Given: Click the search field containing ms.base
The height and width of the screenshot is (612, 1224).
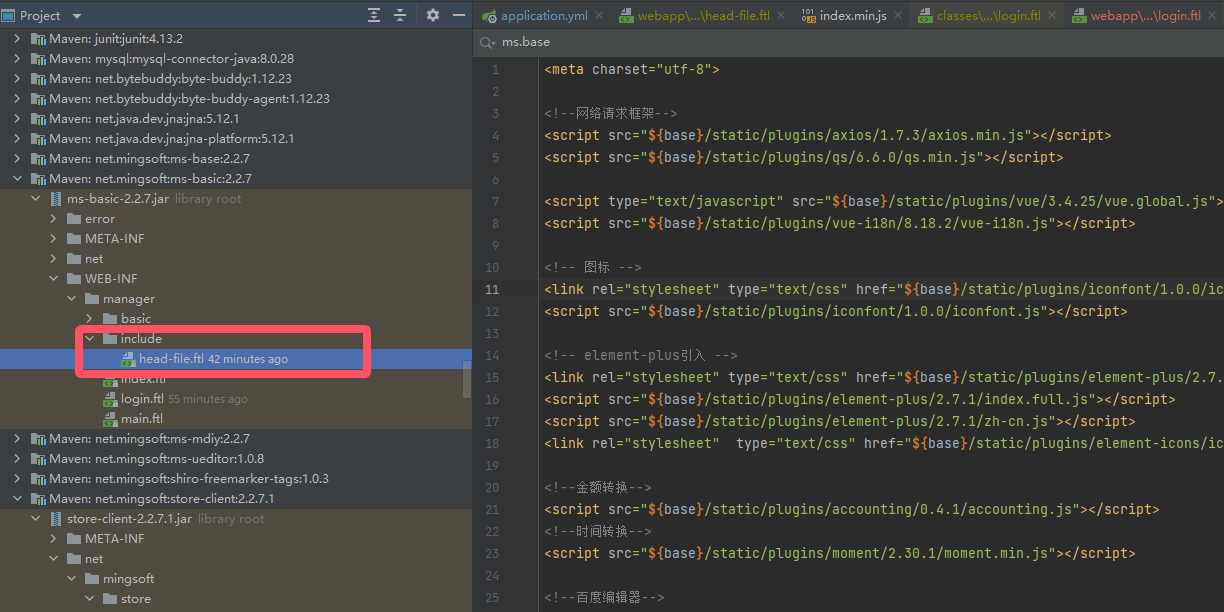Looking at the screenshot, I should click(700, 43).
